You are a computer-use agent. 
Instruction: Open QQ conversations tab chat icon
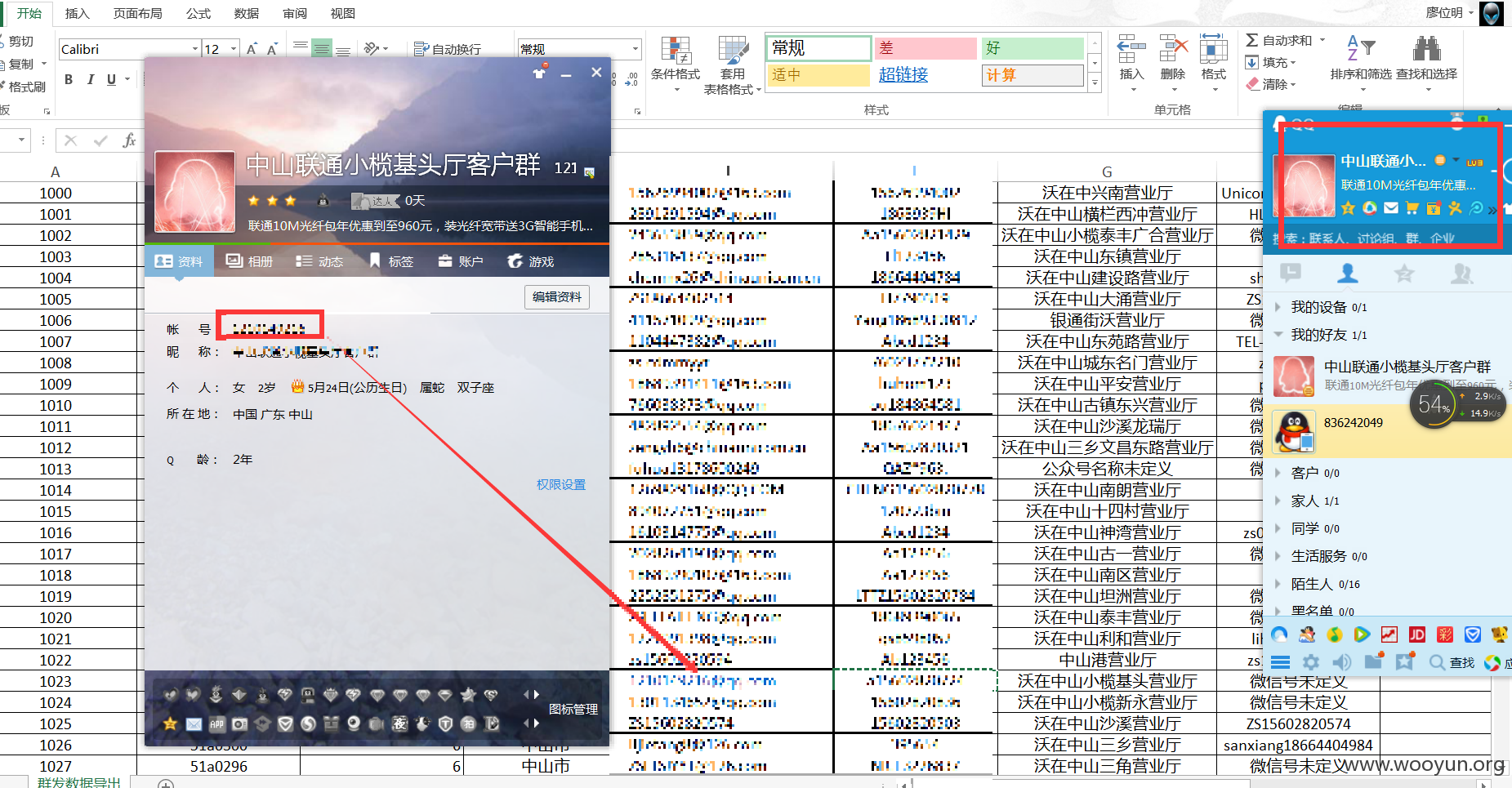tap(1291, 274)
